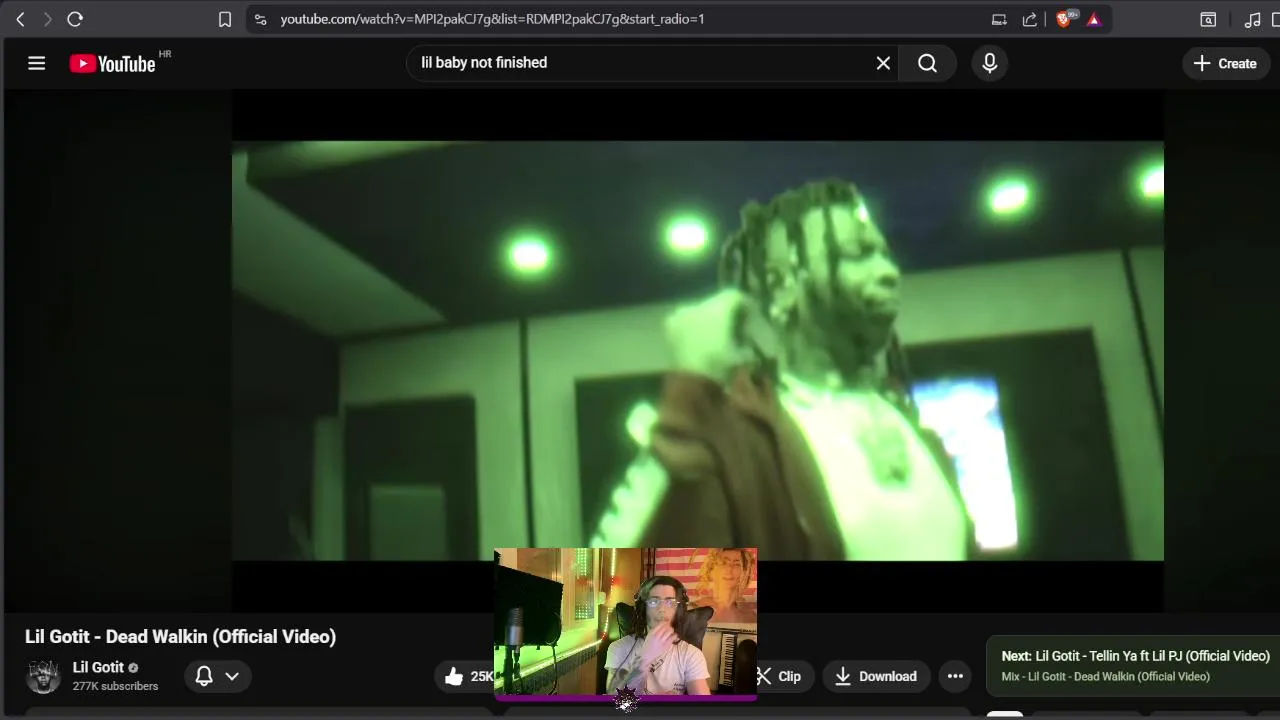This screenshot has width=1280, height=720.
Task: Click the Create button
Action: pos(1225,63)
